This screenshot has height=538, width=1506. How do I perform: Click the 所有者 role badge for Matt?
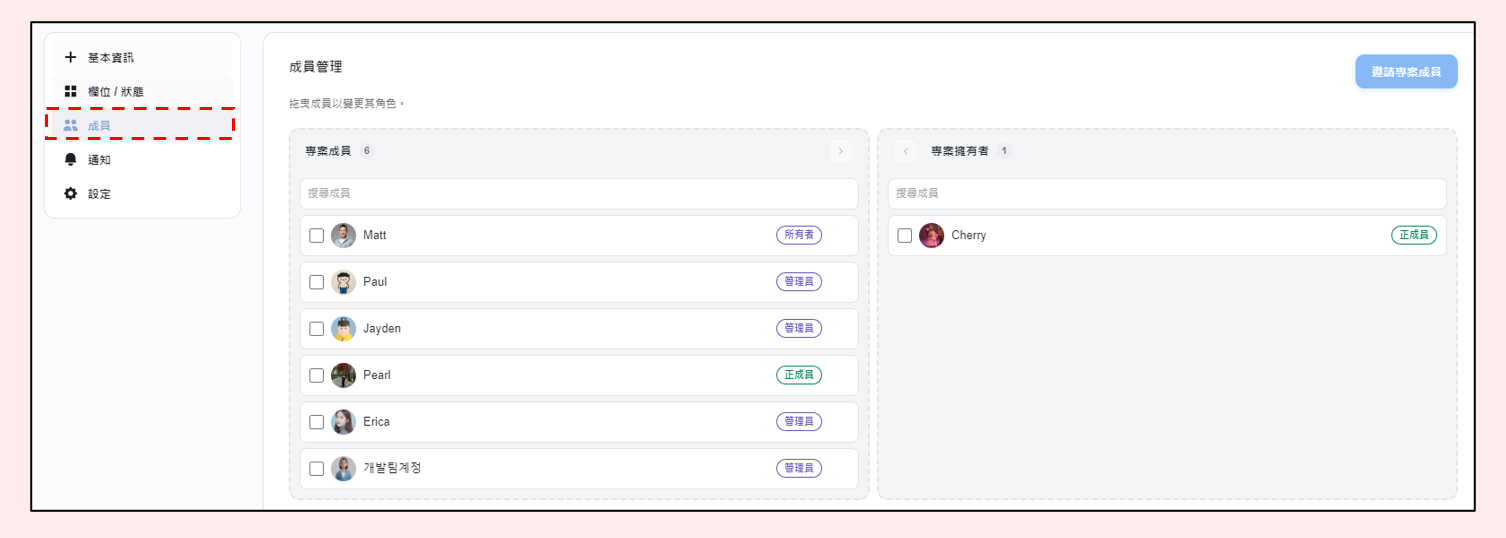click(799, 235)
